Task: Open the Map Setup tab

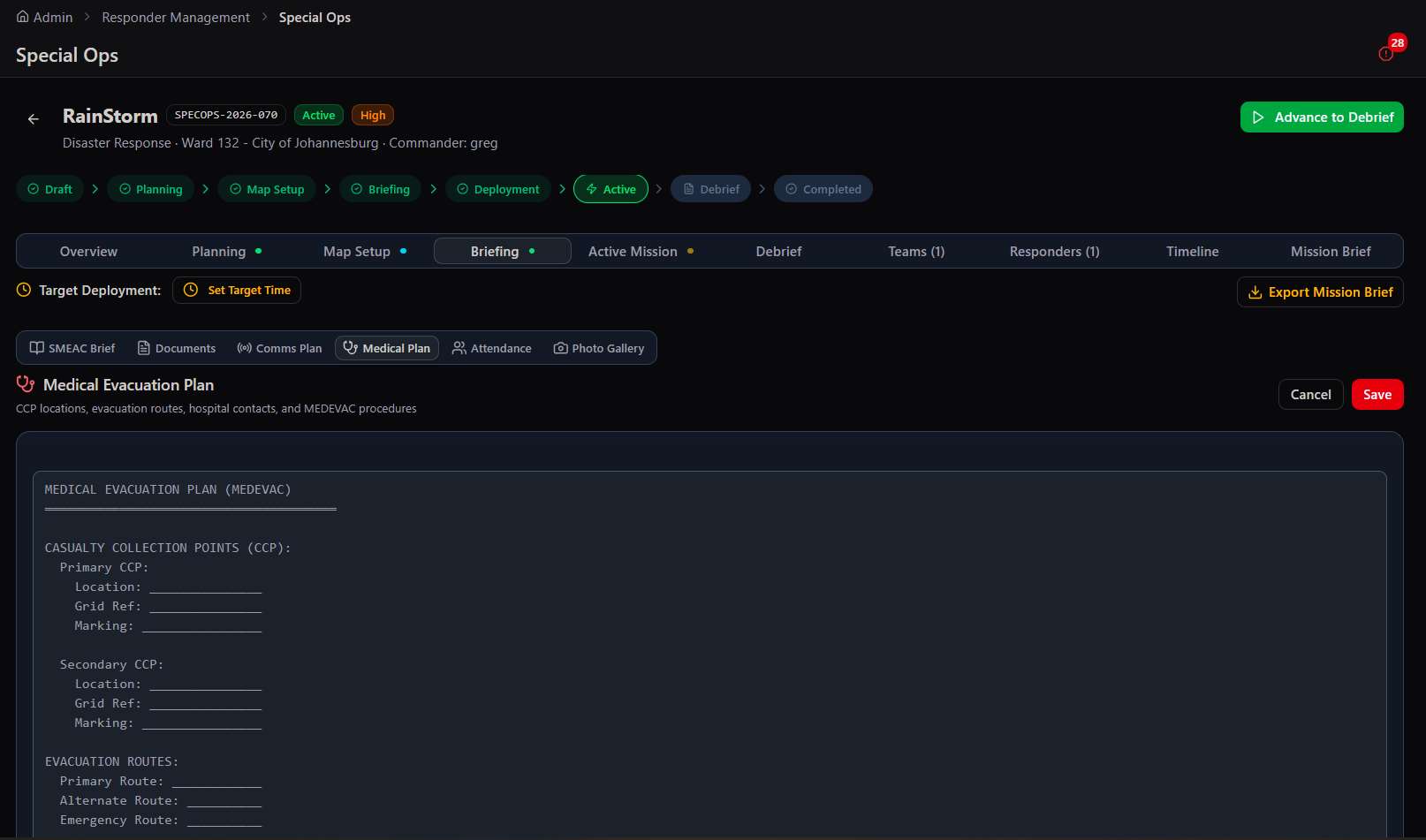Action: [365, 252]
